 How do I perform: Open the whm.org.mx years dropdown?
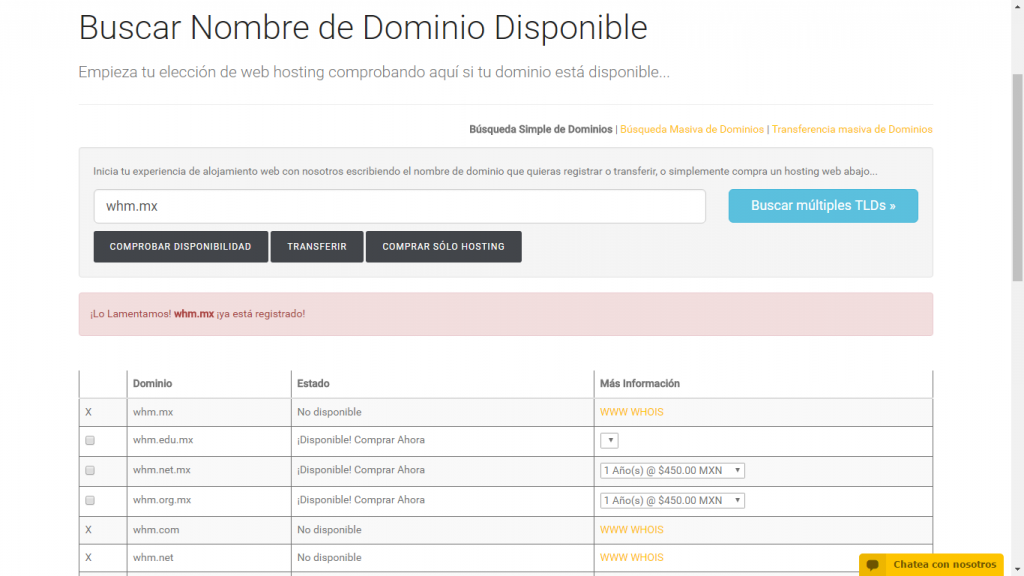click(672, 500)
